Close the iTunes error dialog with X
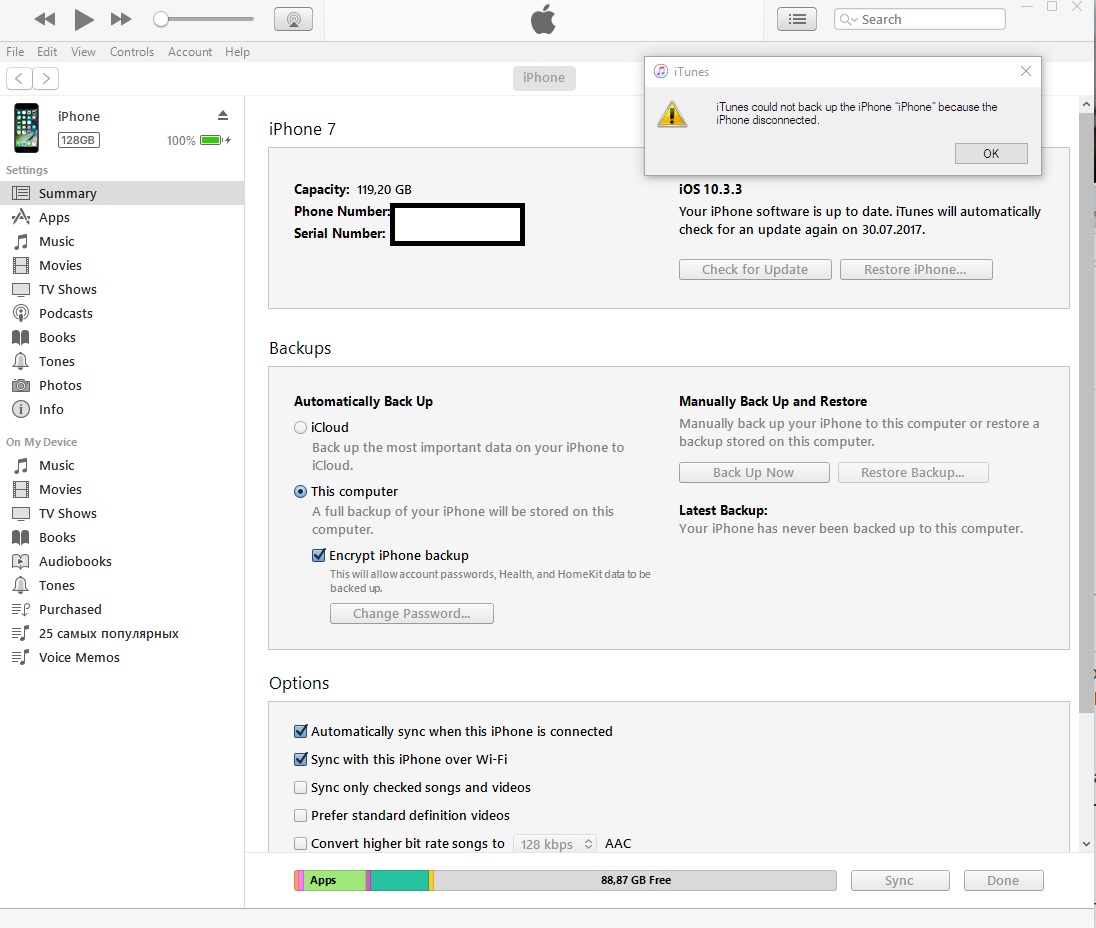 [x=1025, y=71]
